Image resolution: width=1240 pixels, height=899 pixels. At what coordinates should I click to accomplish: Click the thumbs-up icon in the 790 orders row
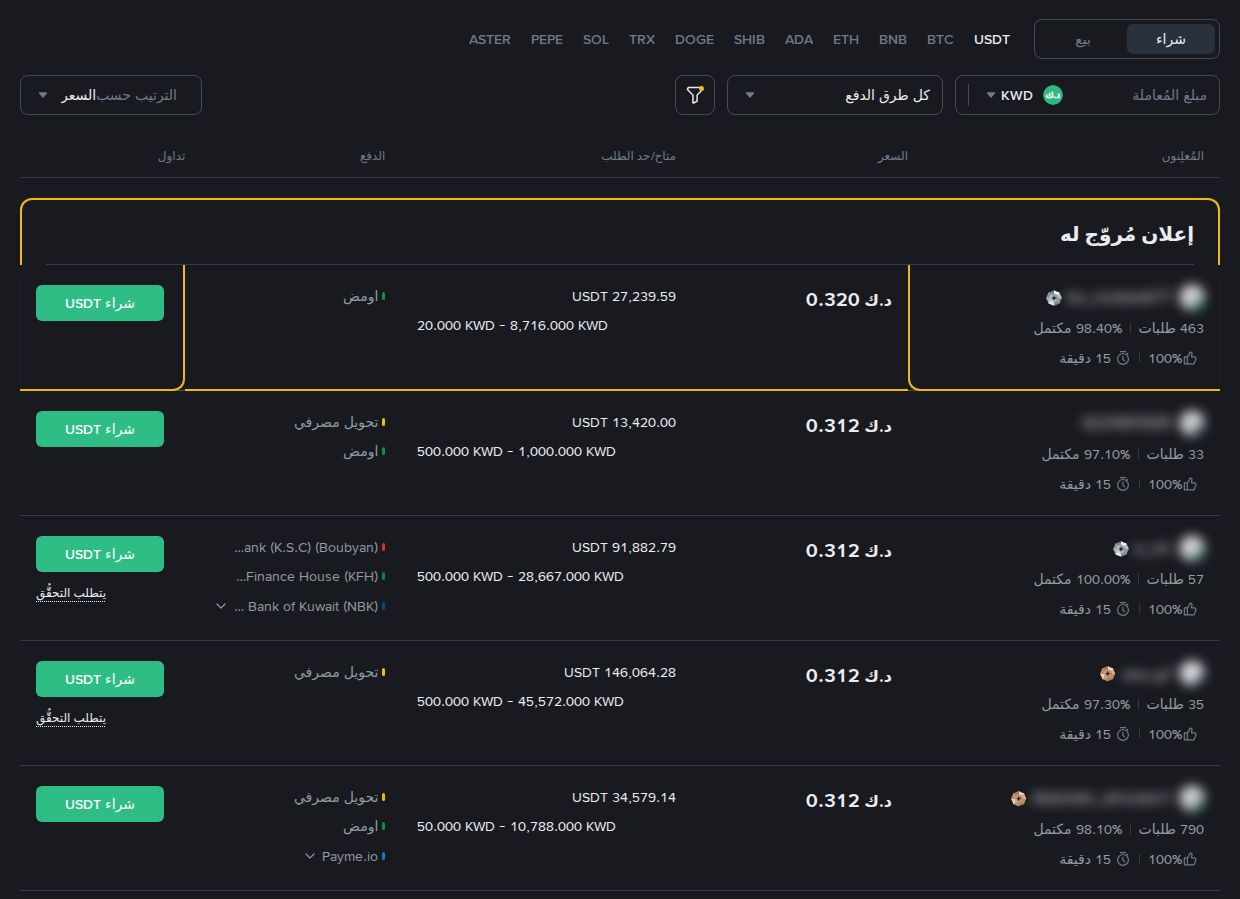point(1190,859)
